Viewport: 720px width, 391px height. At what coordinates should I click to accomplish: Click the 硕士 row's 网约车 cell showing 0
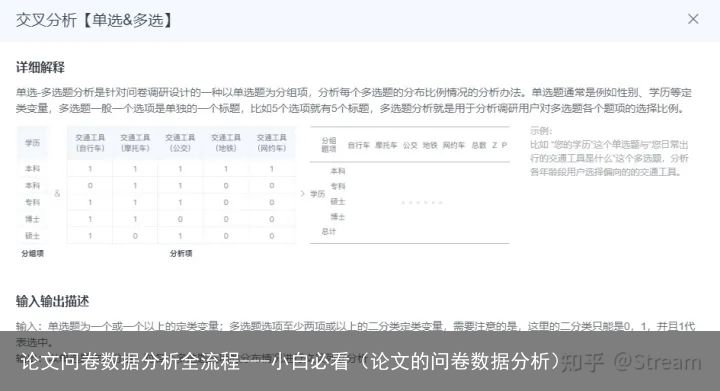click(x=272, y=235)
